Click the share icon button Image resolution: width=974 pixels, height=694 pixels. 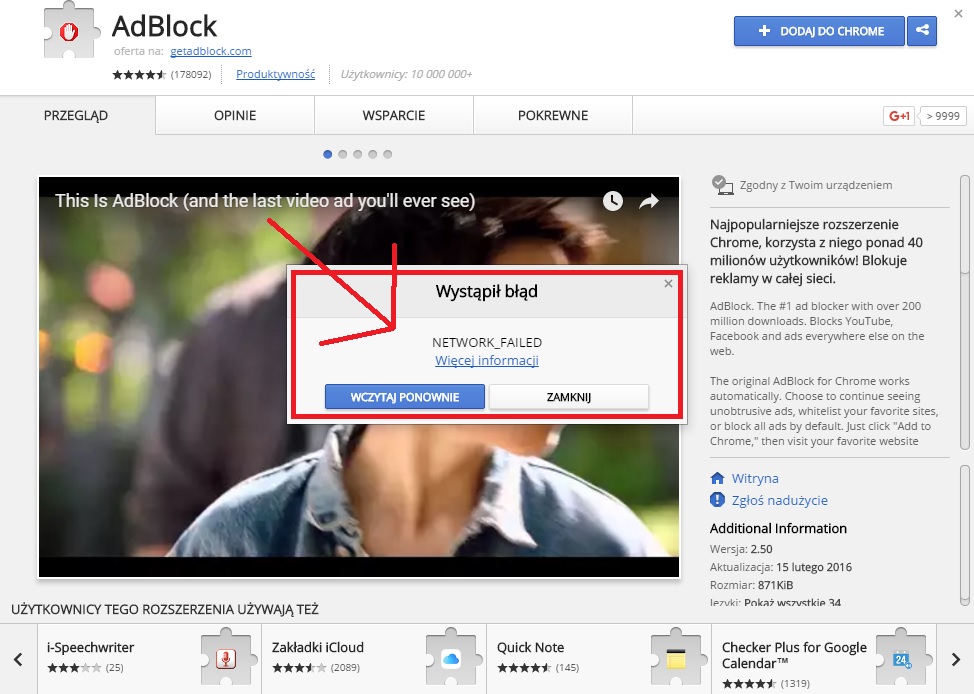coord(922,30)
